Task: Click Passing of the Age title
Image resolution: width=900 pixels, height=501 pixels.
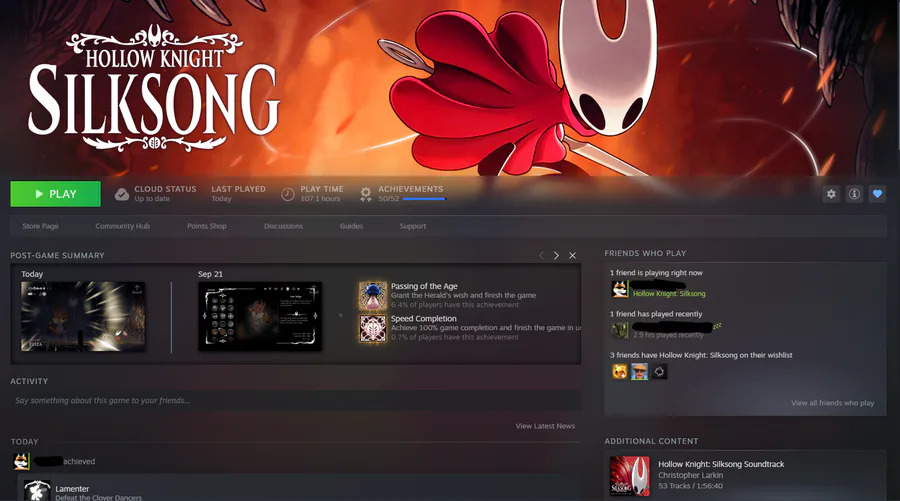Action: [x=424, y=286]
